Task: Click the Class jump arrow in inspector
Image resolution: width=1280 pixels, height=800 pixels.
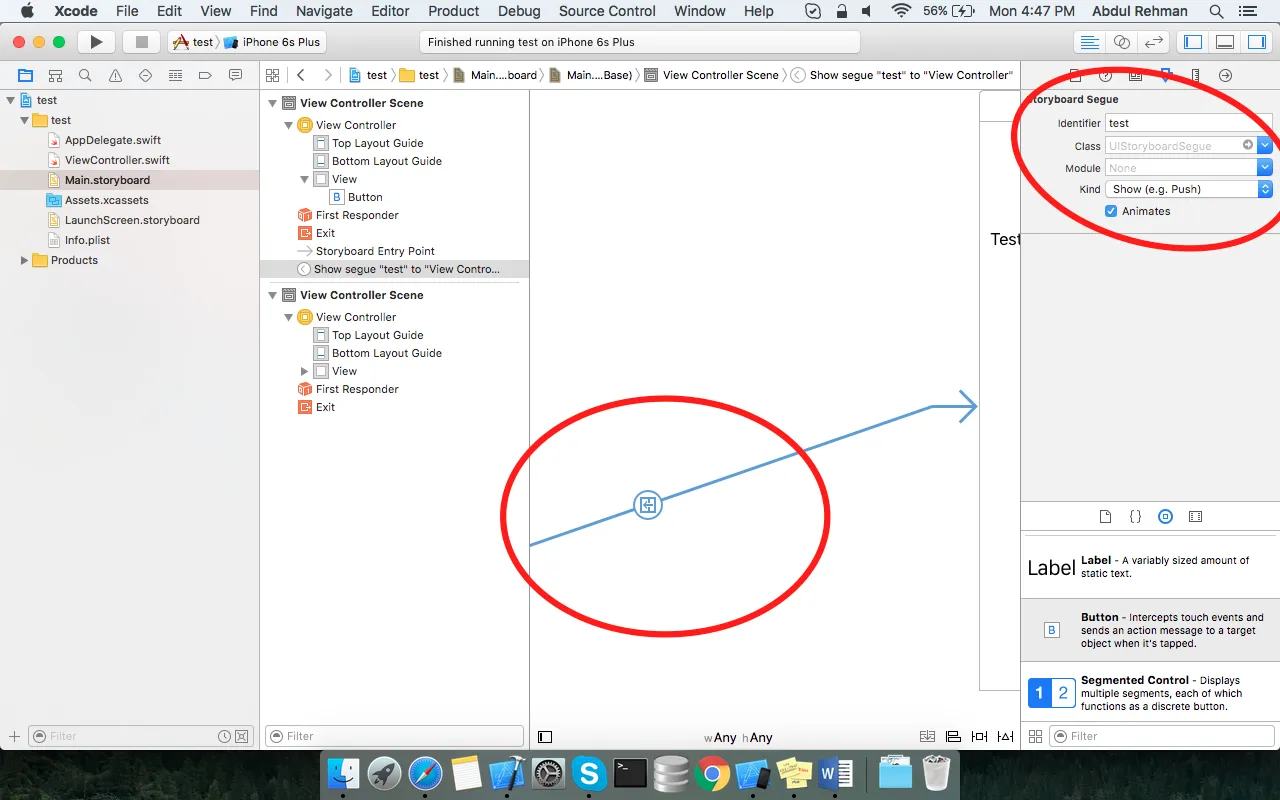Action: pos(1248,145)
